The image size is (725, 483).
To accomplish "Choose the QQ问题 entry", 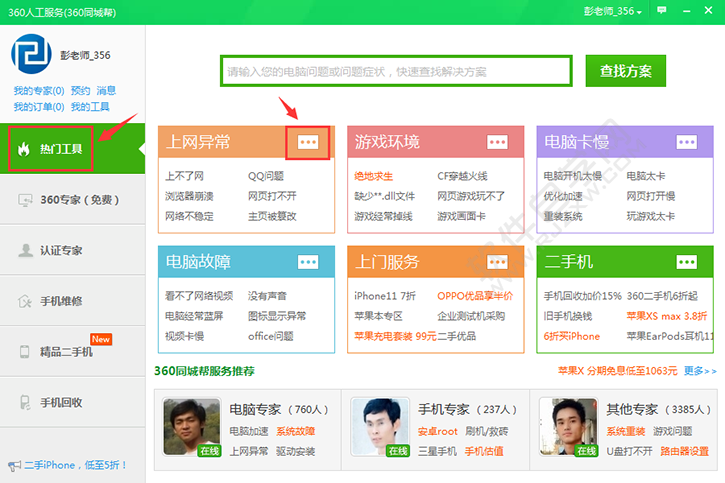I will [x=266, y=176].
